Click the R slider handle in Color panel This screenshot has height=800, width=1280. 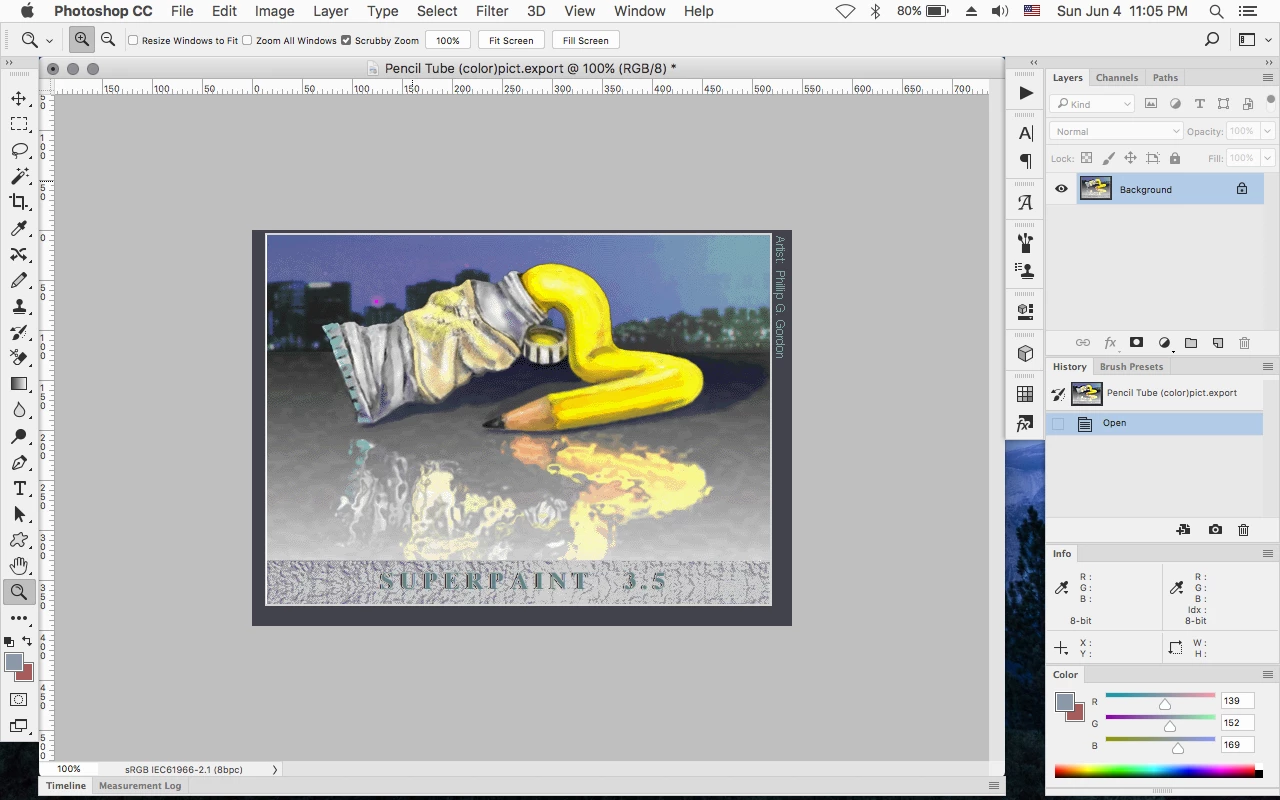point(1165,704)
